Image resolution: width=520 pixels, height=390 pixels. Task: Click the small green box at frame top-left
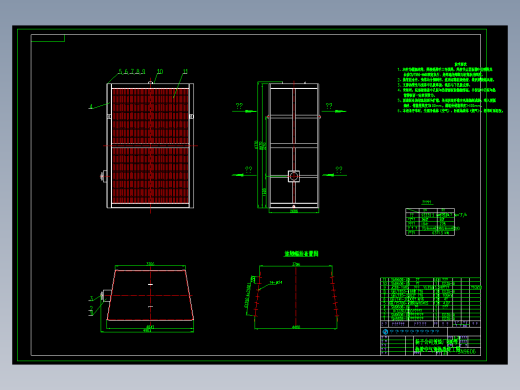(48, 38)
